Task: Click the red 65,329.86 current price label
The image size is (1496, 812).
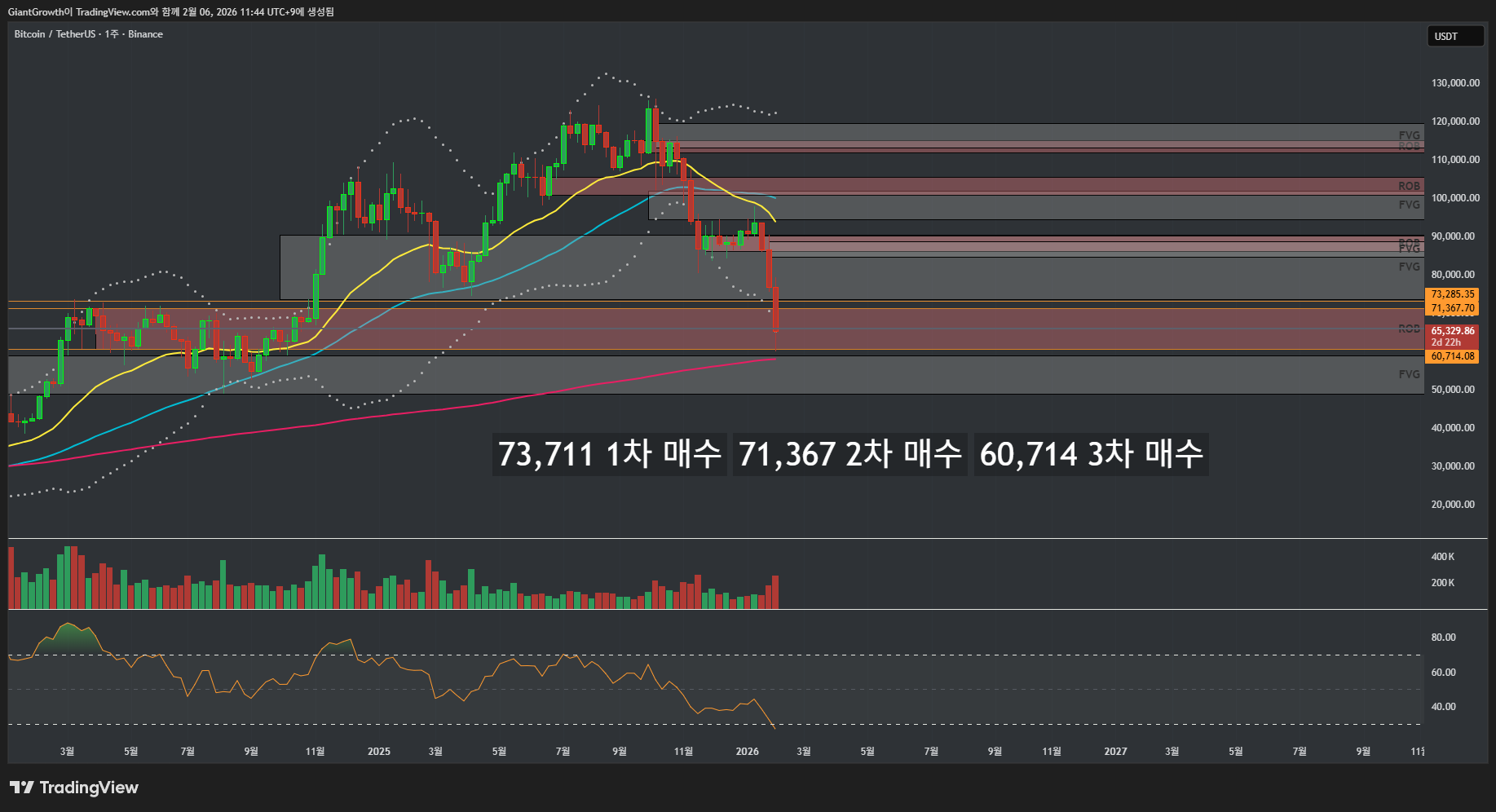Action: [1453, 331]
